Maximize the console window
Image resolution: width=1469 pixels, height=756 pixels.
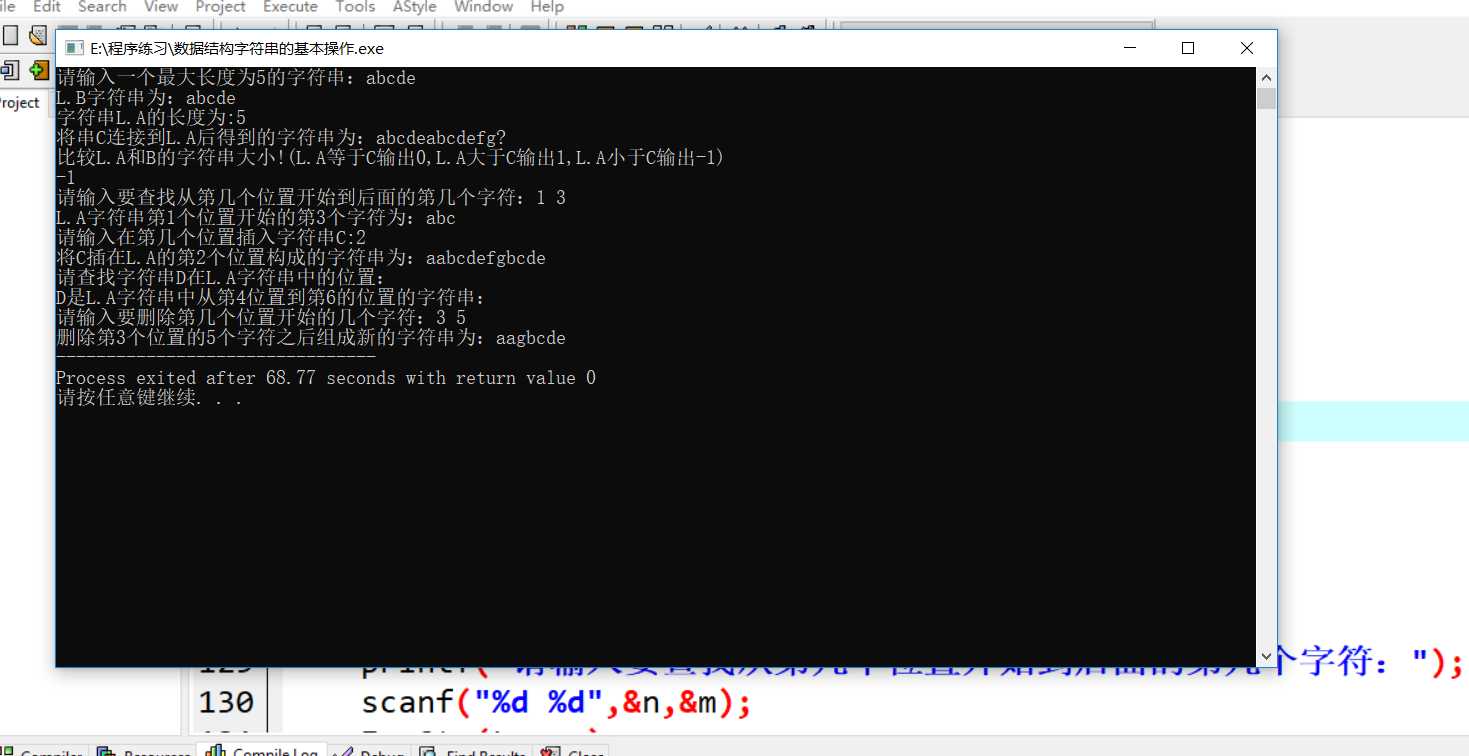click(1188, 48)
